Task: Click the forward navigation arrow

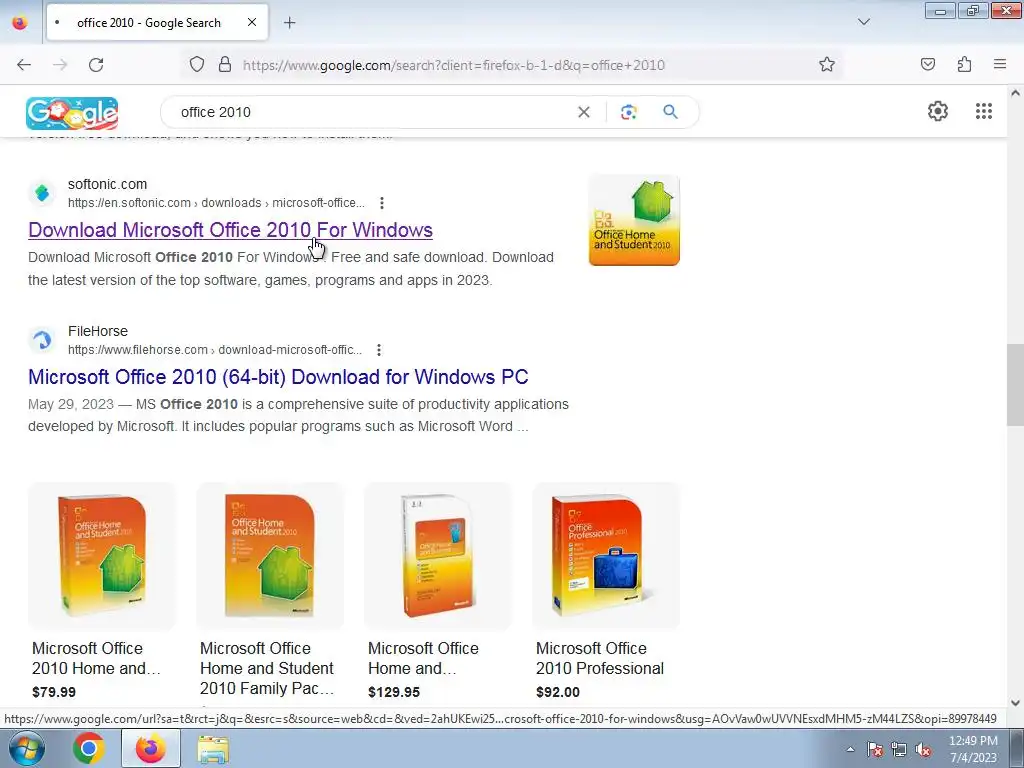Action: tap(60, 65)
